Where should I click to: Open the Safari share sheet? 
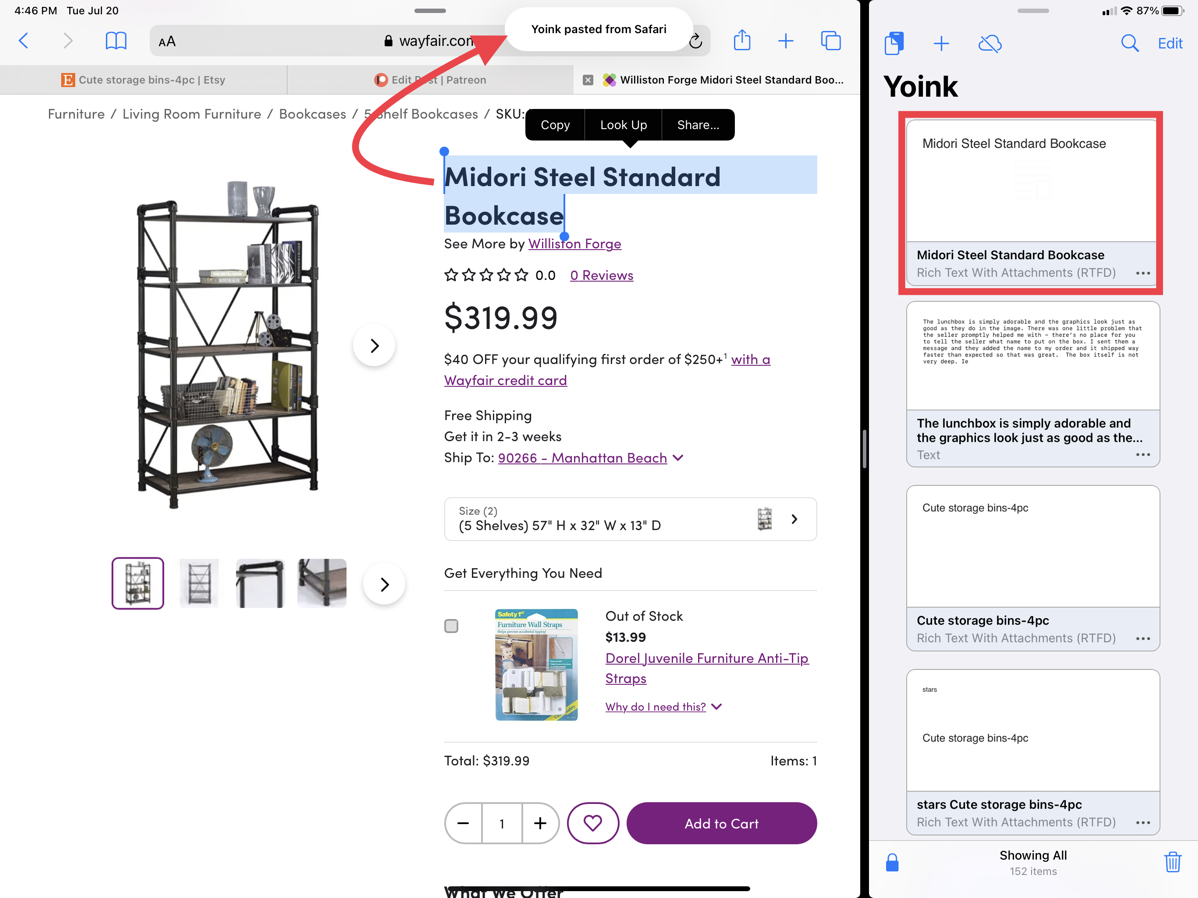[742, 41]
